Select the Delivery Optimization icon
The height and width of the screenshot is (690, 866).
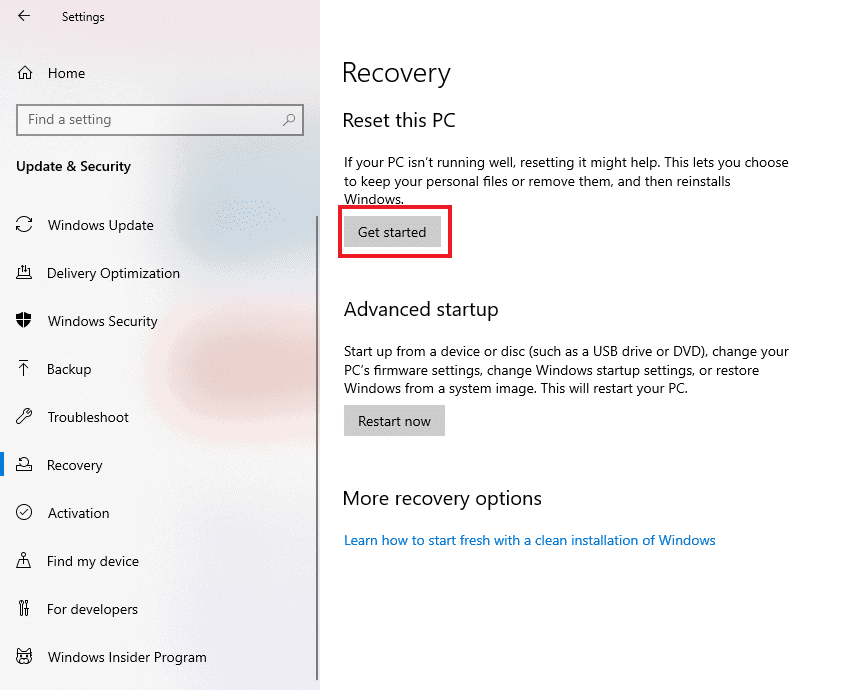click(24, 273)
